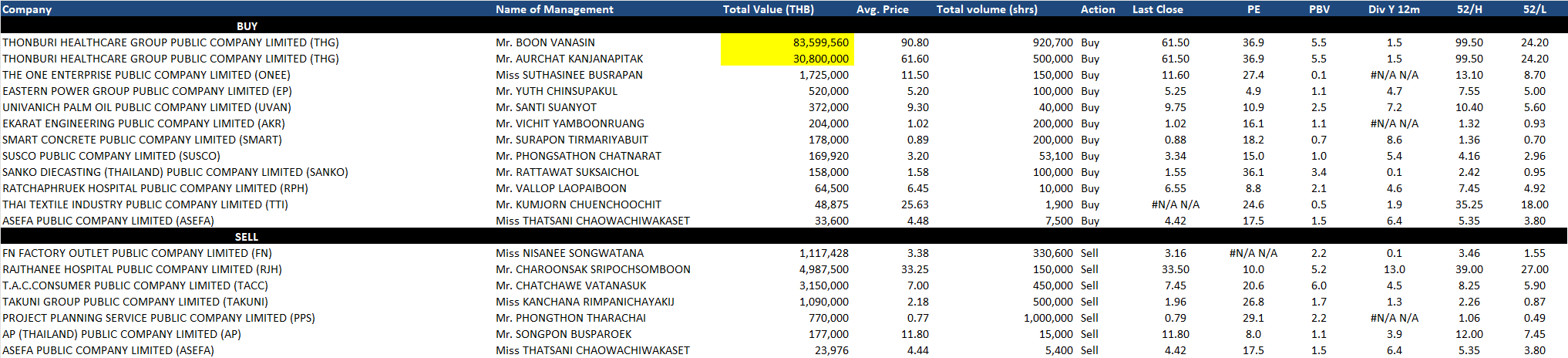Viewport: 1568px width, 358px height.
Task: Select EKARAT ENGINEERING (AKR) company cell
Action: [143, 123]
